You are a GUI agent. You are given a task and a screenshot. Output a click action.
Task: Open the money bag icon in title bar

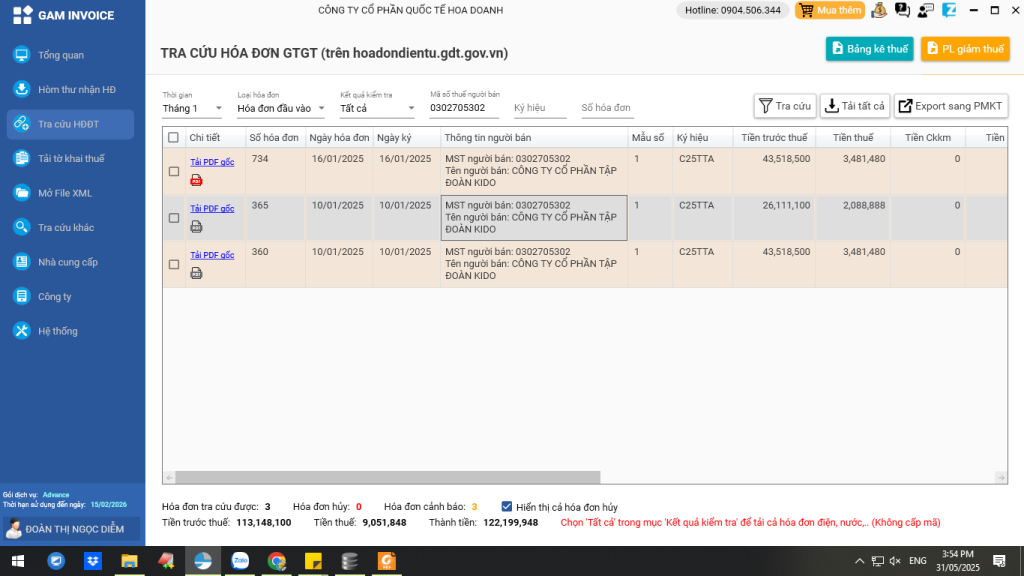pyautogui.click(x=879, y=10)
